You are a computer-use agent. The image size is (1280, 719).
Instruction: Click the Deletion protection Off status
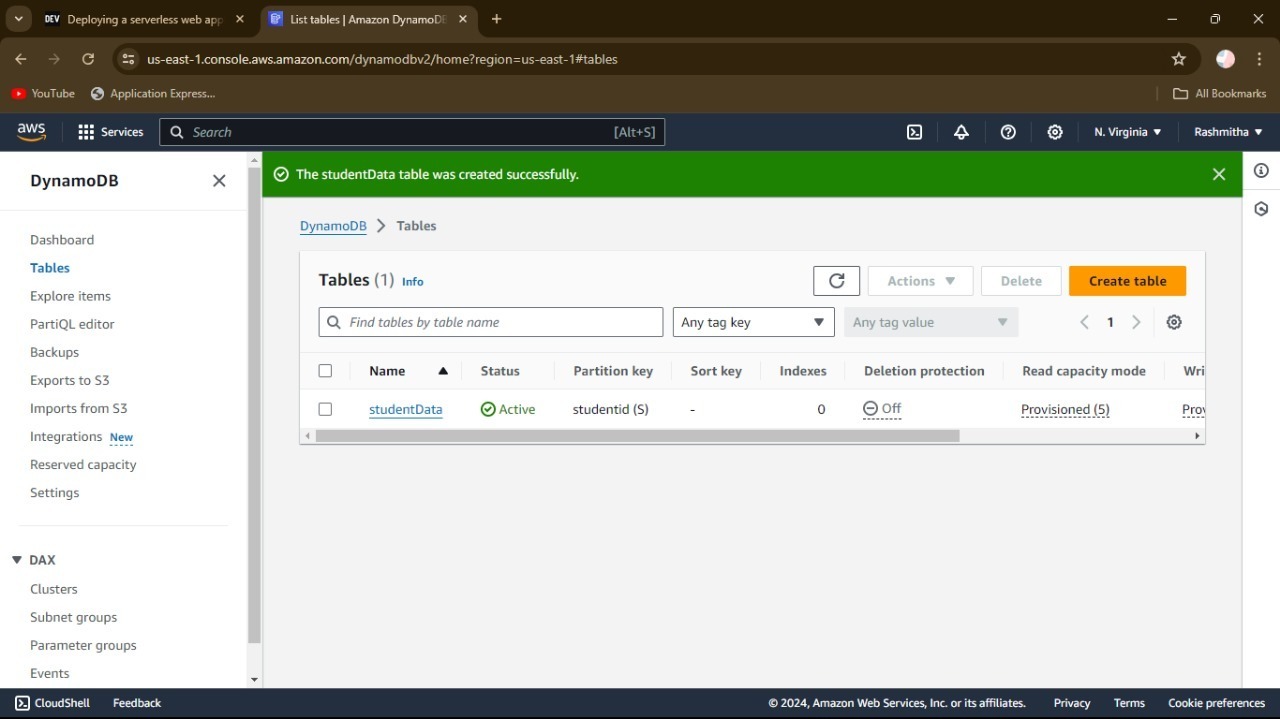click(882, 409)
